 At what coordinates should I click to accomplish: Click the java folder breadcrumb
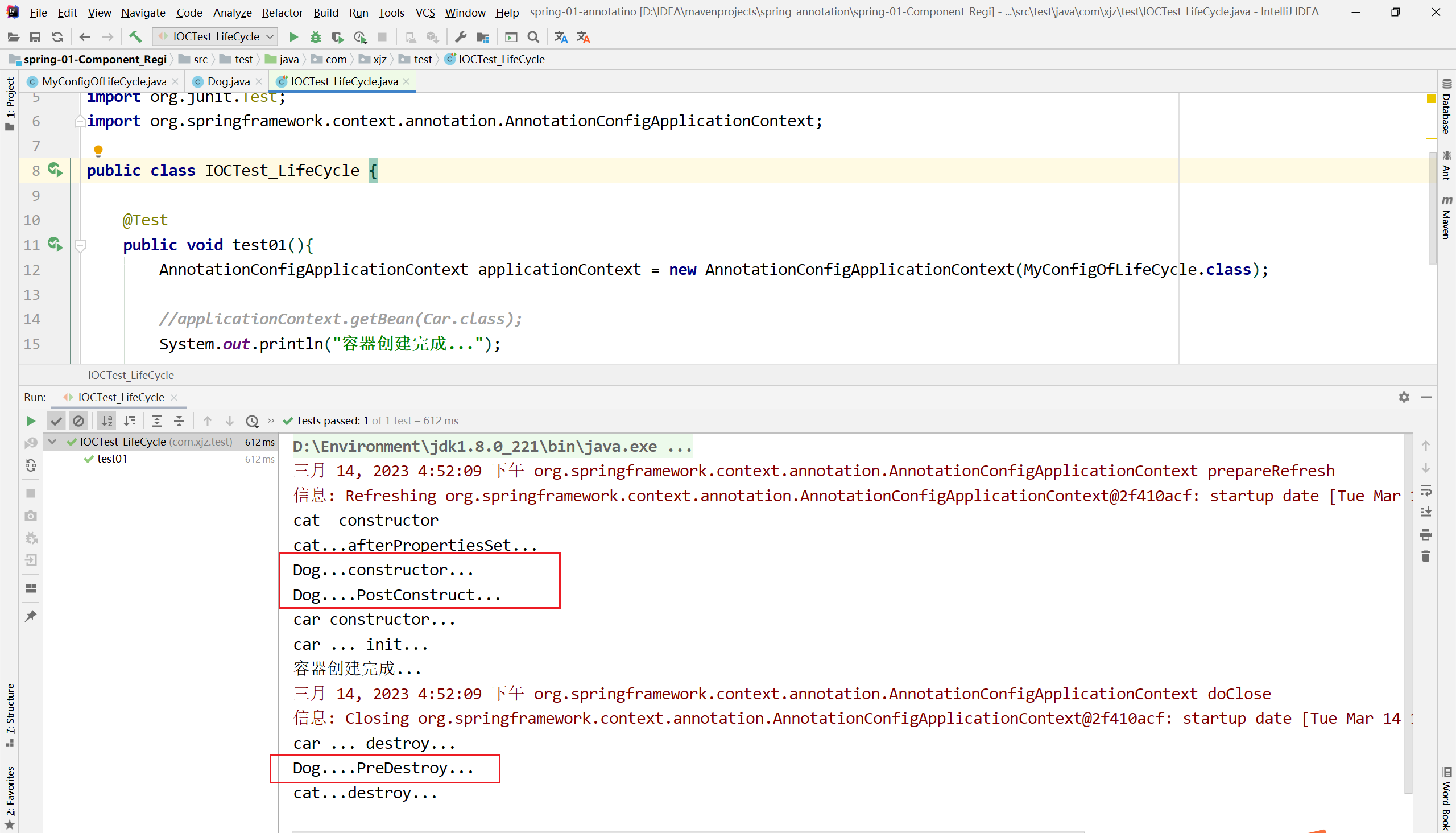(x=282, y=59)
